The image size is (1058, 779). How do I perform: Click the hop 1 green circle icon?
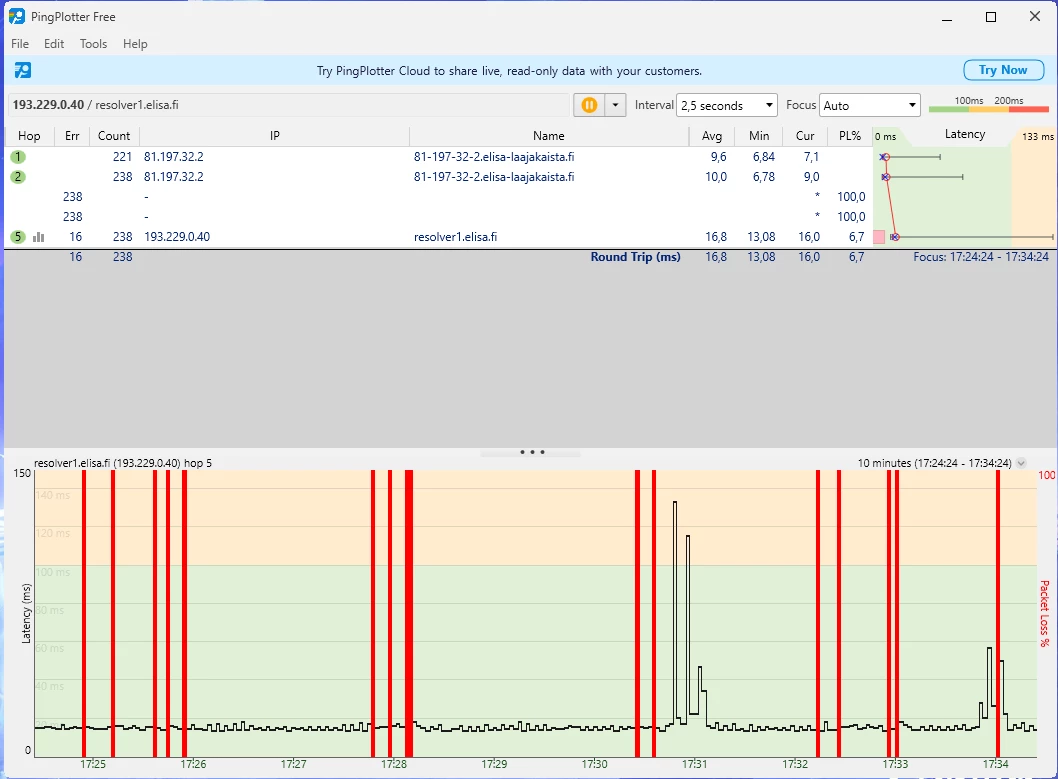tap(18, 157)
